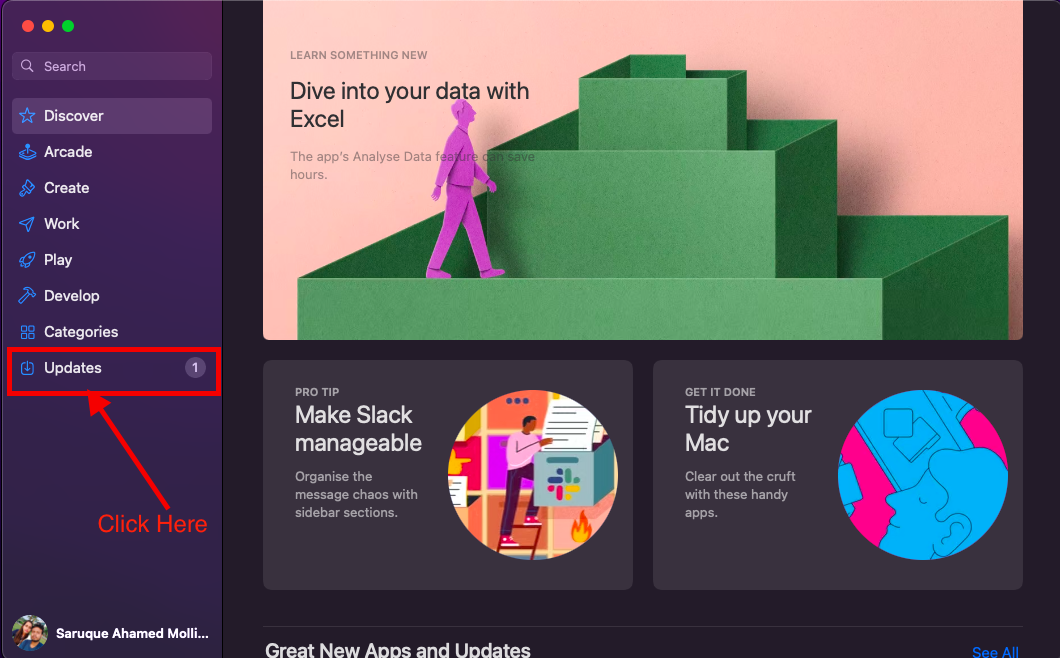Open the Excel featured story banner
This screenshot has height=658, width=1060.
[642, 170]
